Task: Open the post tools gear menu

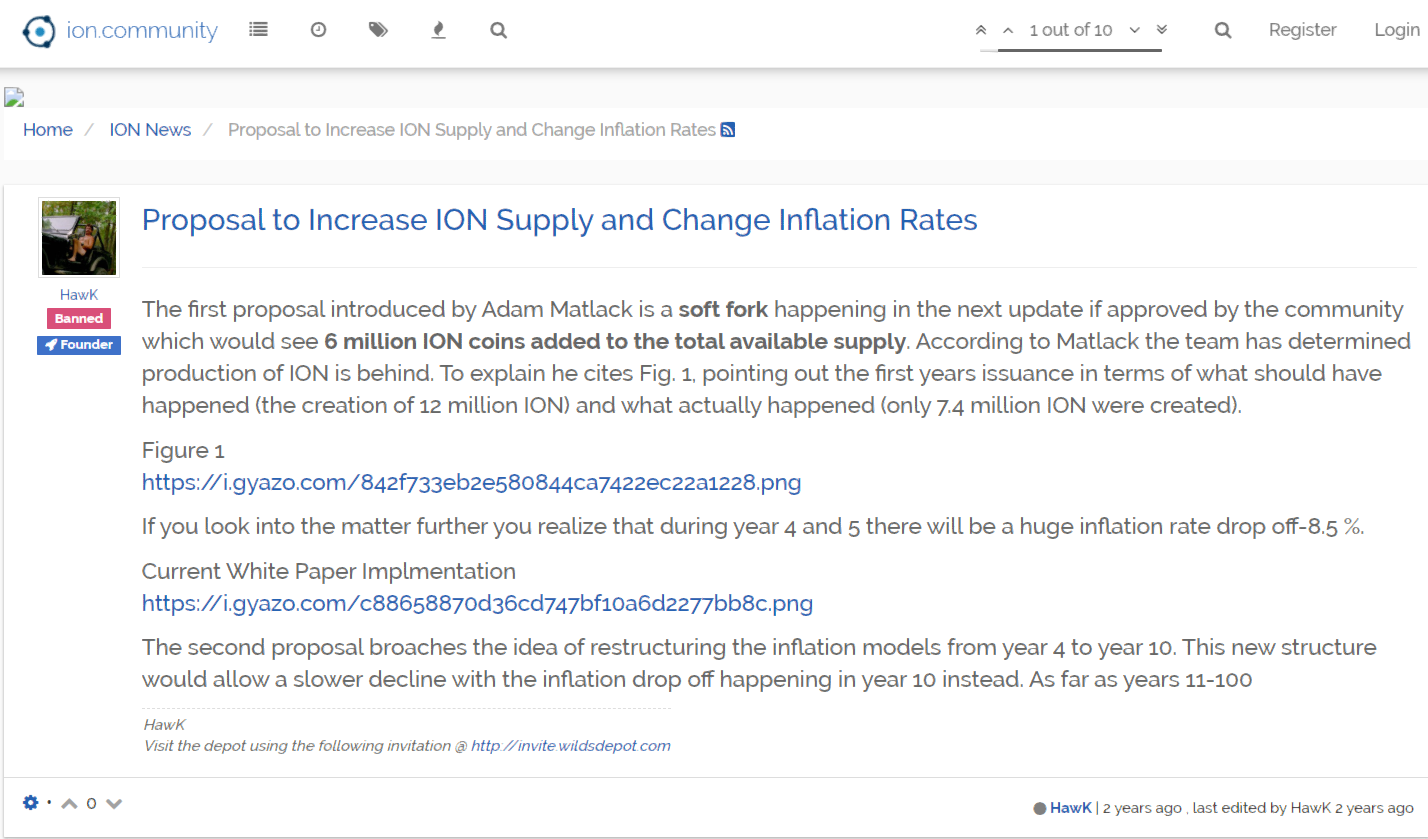Action: point(31,803)
